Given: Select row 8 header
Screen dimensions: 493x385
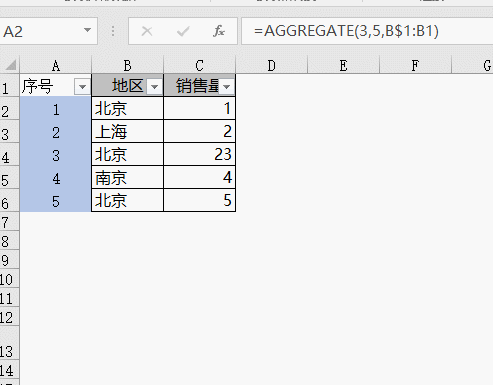Looking at the screenshot, I should 9,240.
